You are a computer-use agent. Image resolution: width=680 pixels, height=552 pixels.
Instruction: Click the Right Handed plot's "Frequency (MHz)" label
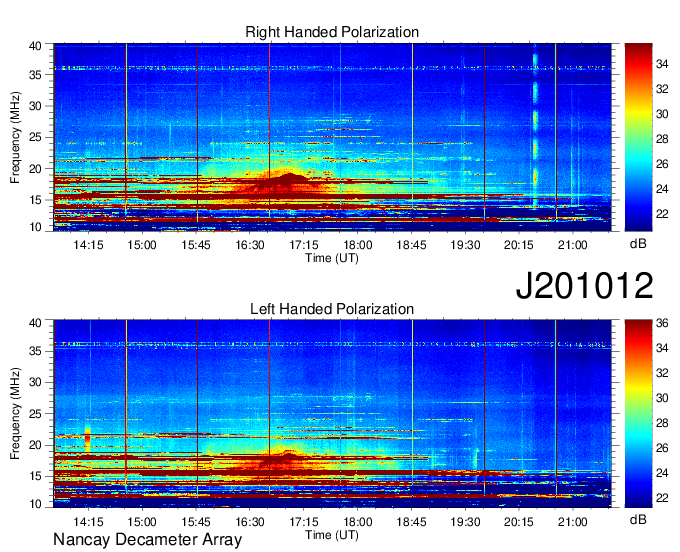pos(16,137)
